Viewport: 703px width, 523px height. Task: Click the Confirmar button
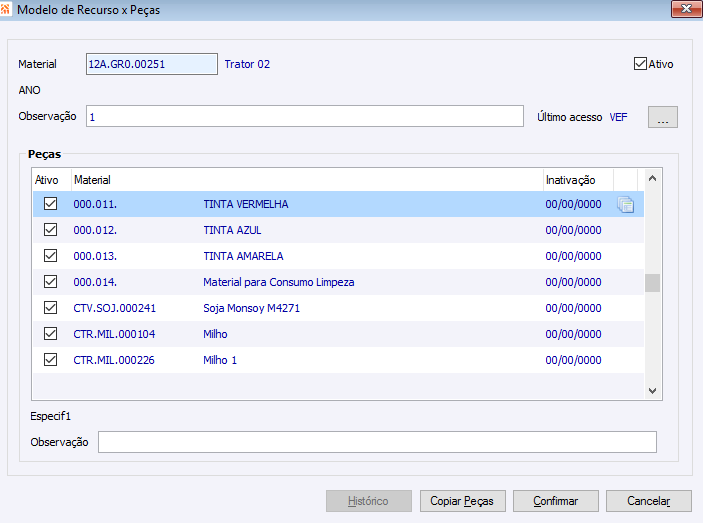555,501
